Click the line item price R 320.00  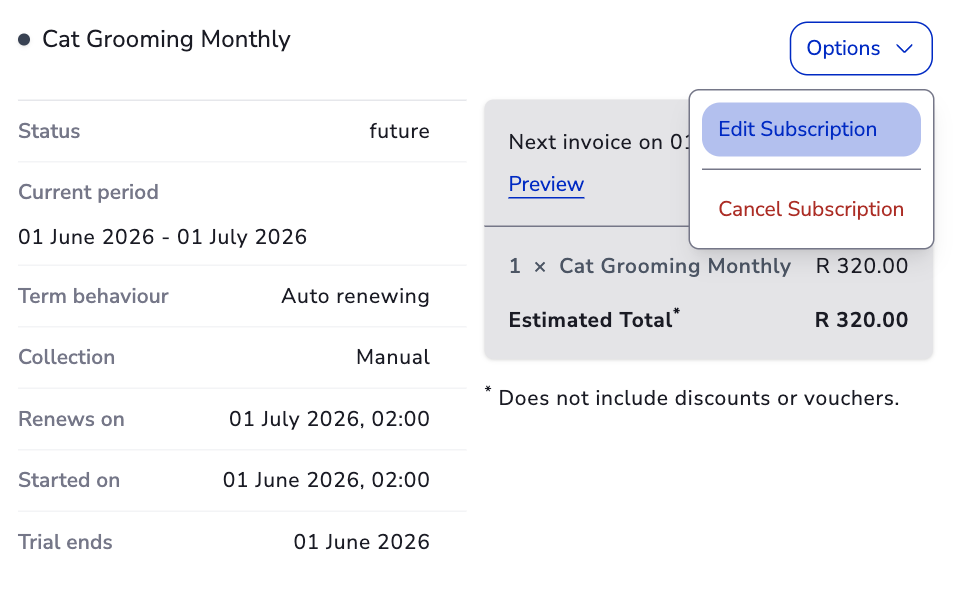(861, 267)
